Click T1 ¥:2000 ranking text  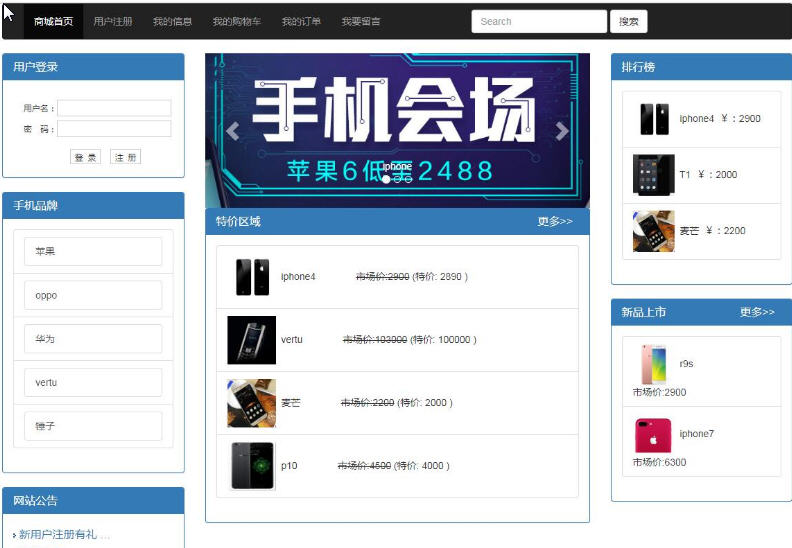click(x=708, y=175)
